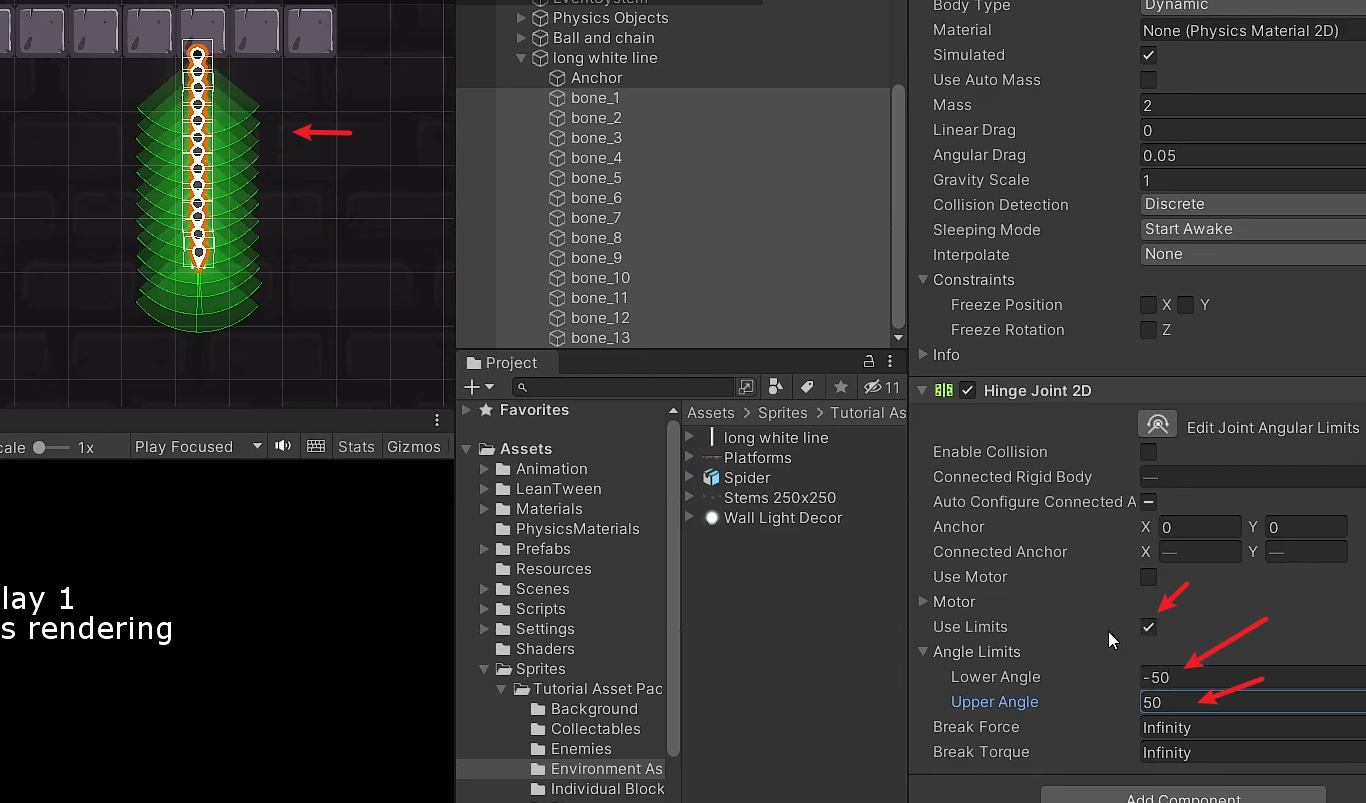
Task: Switch to the Project tab
Action: pyautogui.click(x=506, y=362)
